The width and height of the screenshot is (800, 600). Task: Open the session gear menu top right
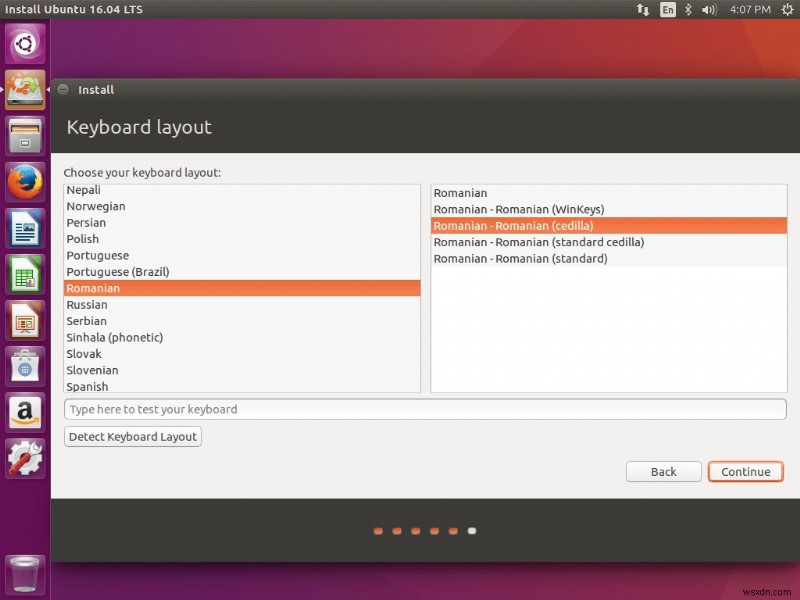788,9
